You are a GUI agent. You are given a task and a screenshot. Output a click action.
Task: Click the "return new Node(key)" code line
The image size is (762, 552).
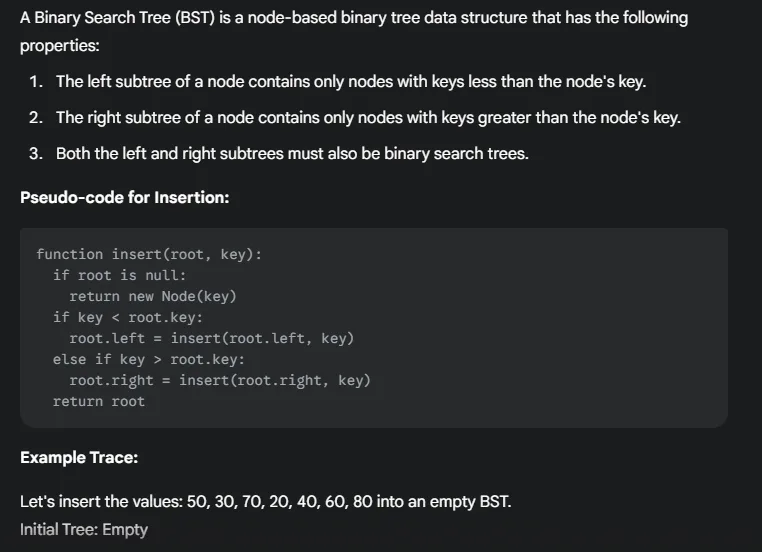[152, 296]
